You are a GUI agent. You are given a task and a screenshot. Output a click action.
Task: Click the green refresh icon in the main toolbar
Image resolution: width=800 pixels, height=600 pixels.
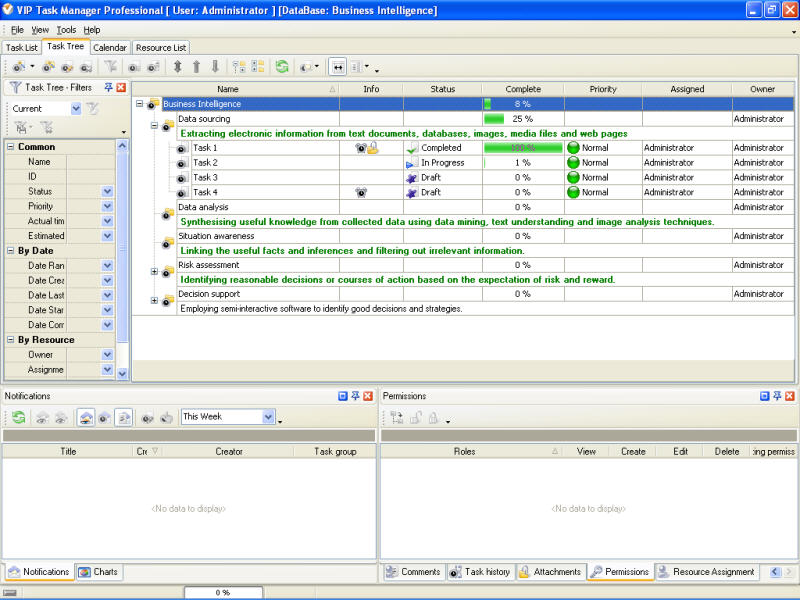click(x=282, y=66)
